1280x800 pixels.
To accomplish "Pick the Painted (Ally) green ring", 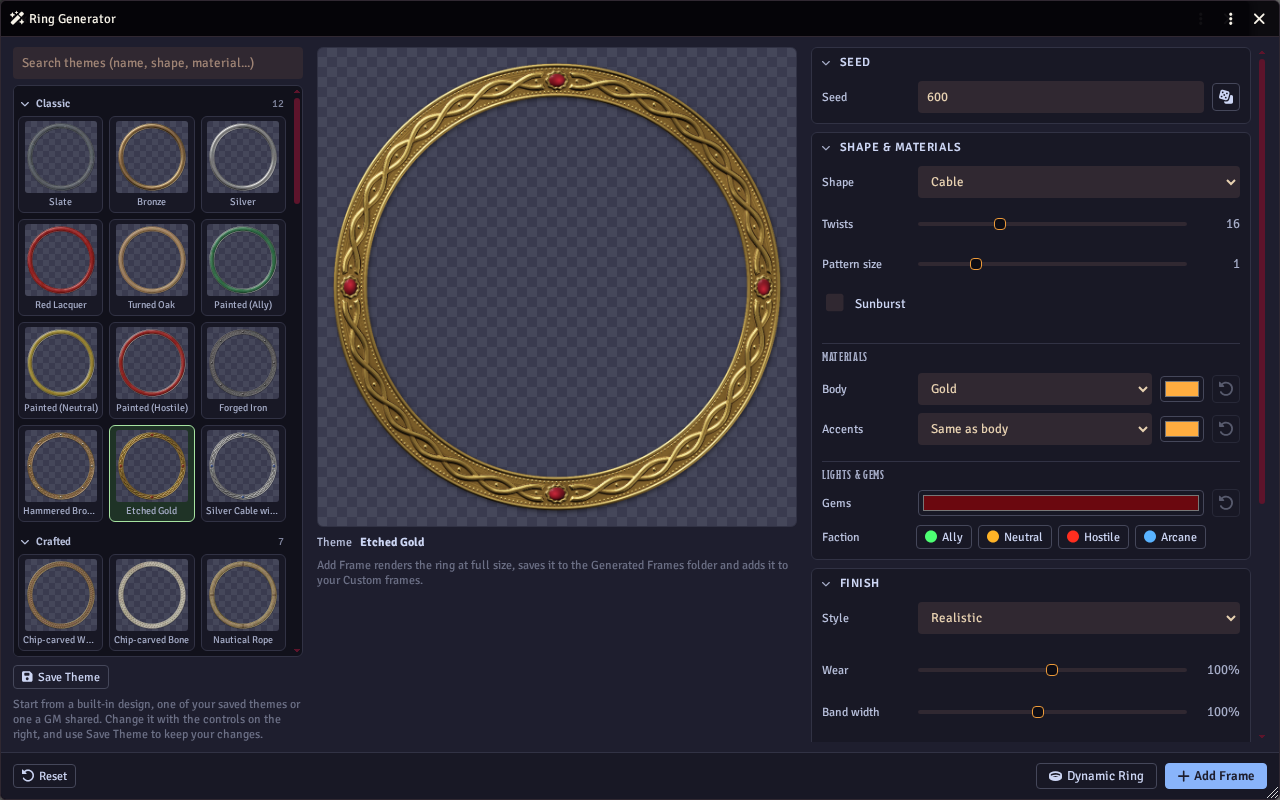I will click(243, 267).
